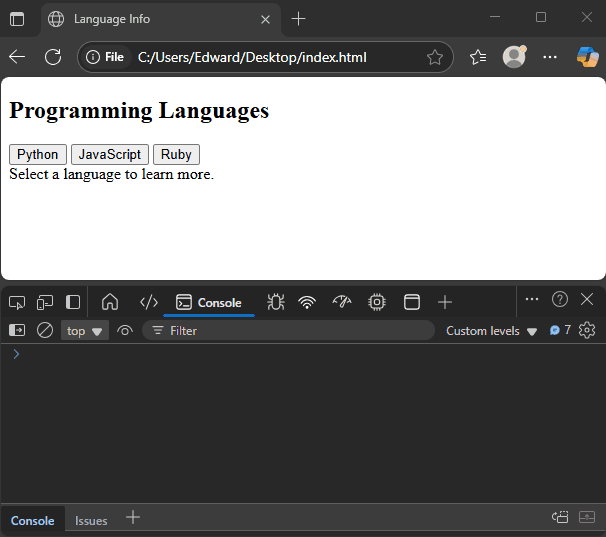Open the Favorites list

[478, 57]
